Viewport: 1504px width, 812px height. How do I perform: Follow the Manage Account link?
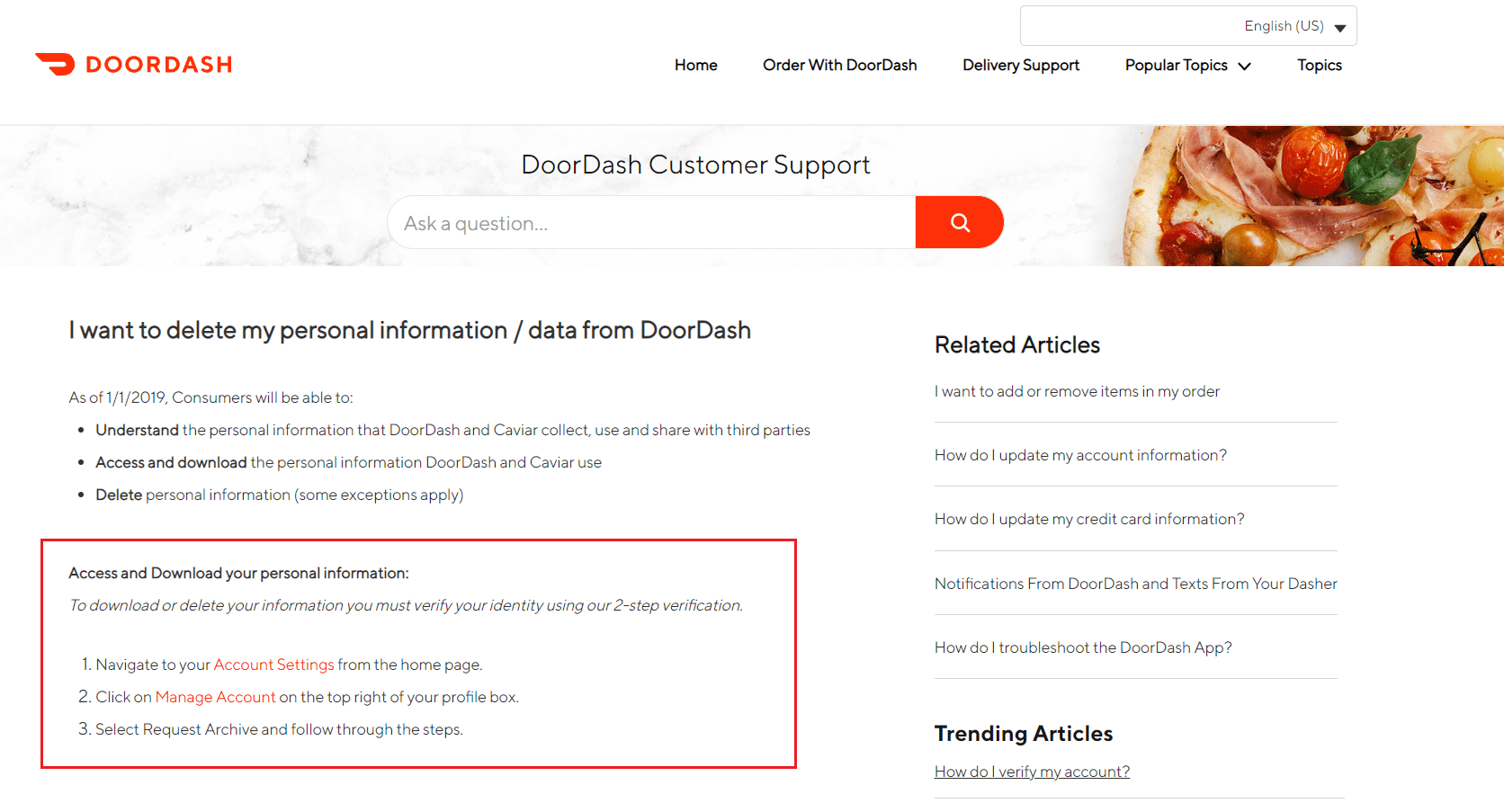coord(215,697)
